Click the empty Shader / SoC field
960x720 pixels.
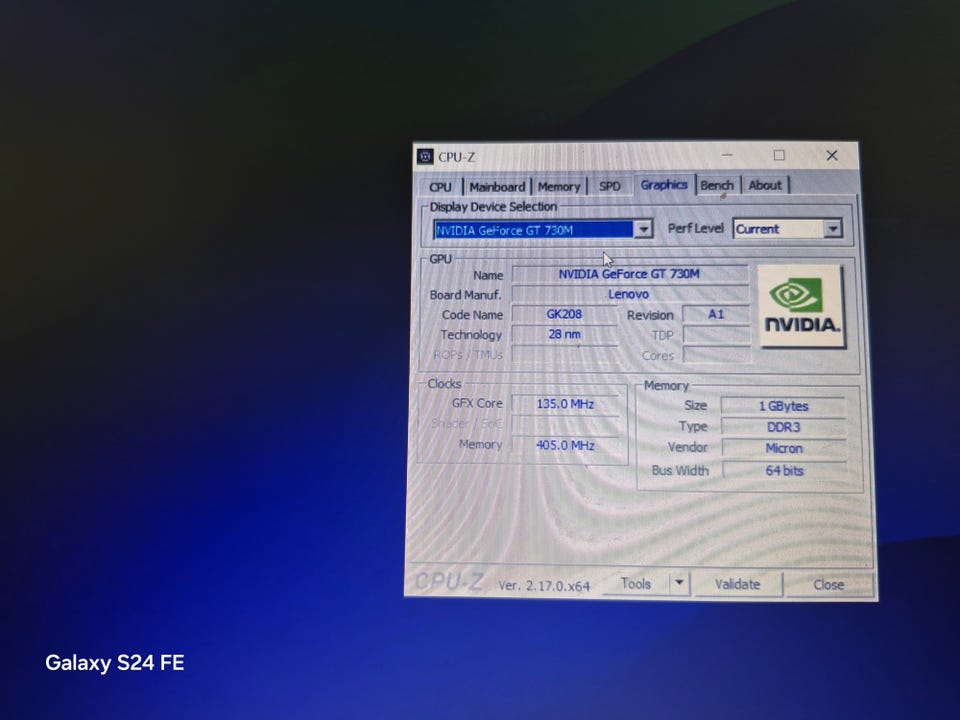pyautogui.click(x=565, y=424)
